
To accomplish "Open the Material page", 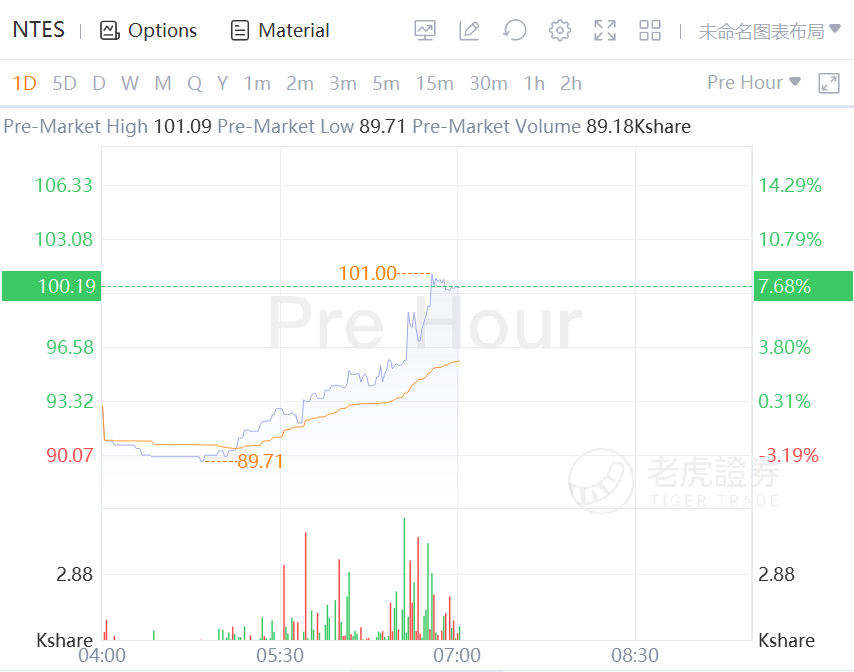I will [280, 31].
